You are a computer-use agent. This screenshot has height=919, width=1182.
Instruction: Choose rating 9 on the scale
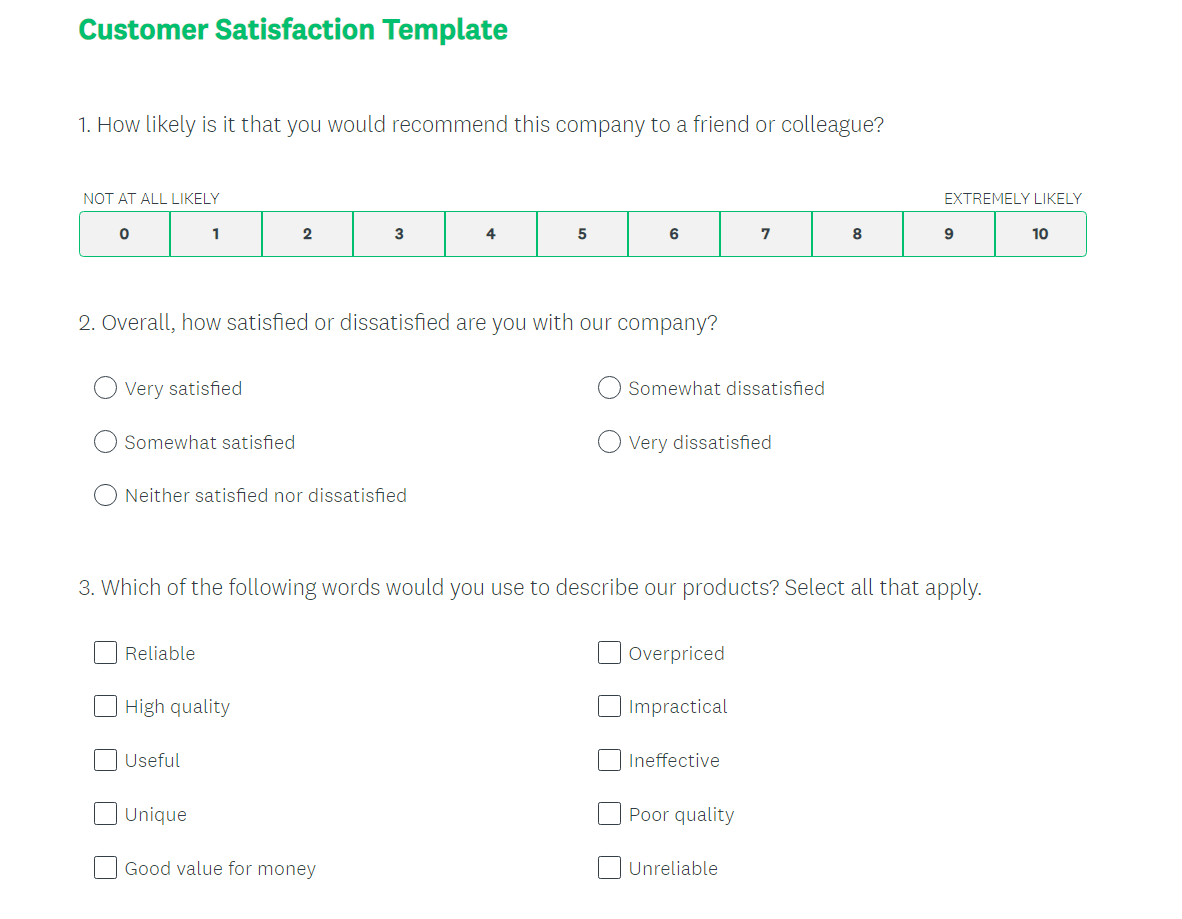pos(949,234)
